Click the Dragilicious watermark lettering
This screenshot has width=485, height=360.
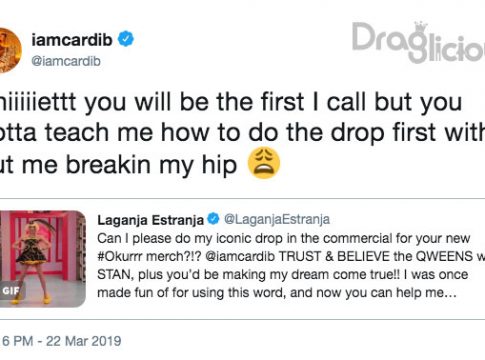pos(418,43)
